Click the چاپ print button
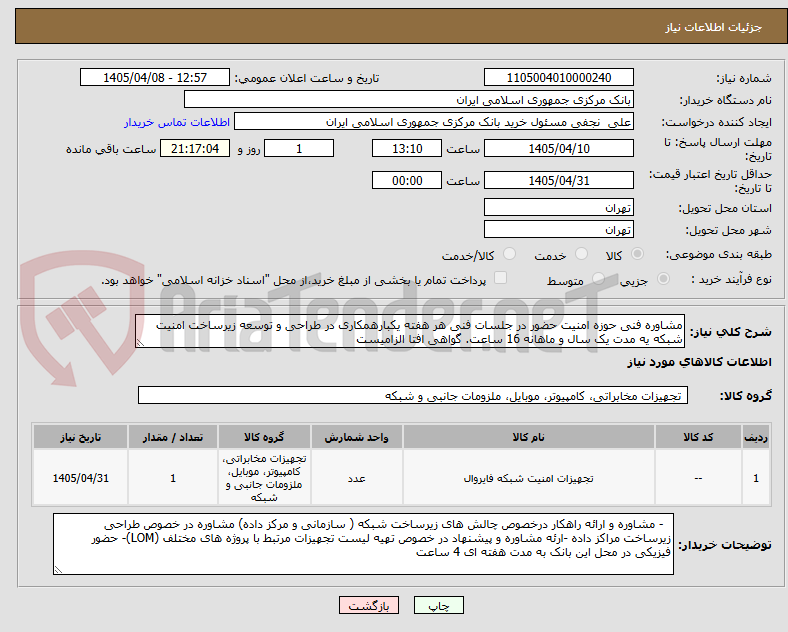Image resolution: width=788 pixels, height=632 pixels. tap(439, 605)
